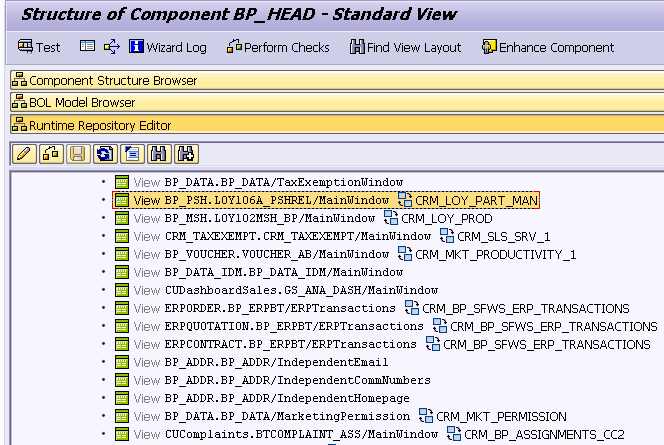Click Enhance Component
The width and height of the screenshot is (664, 445).
[x=548, y=47]
